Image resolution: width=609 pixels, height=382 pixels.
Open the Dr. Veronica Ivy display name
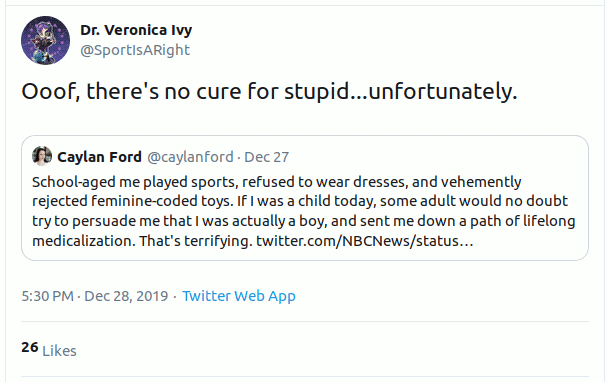tap(136, 30)
